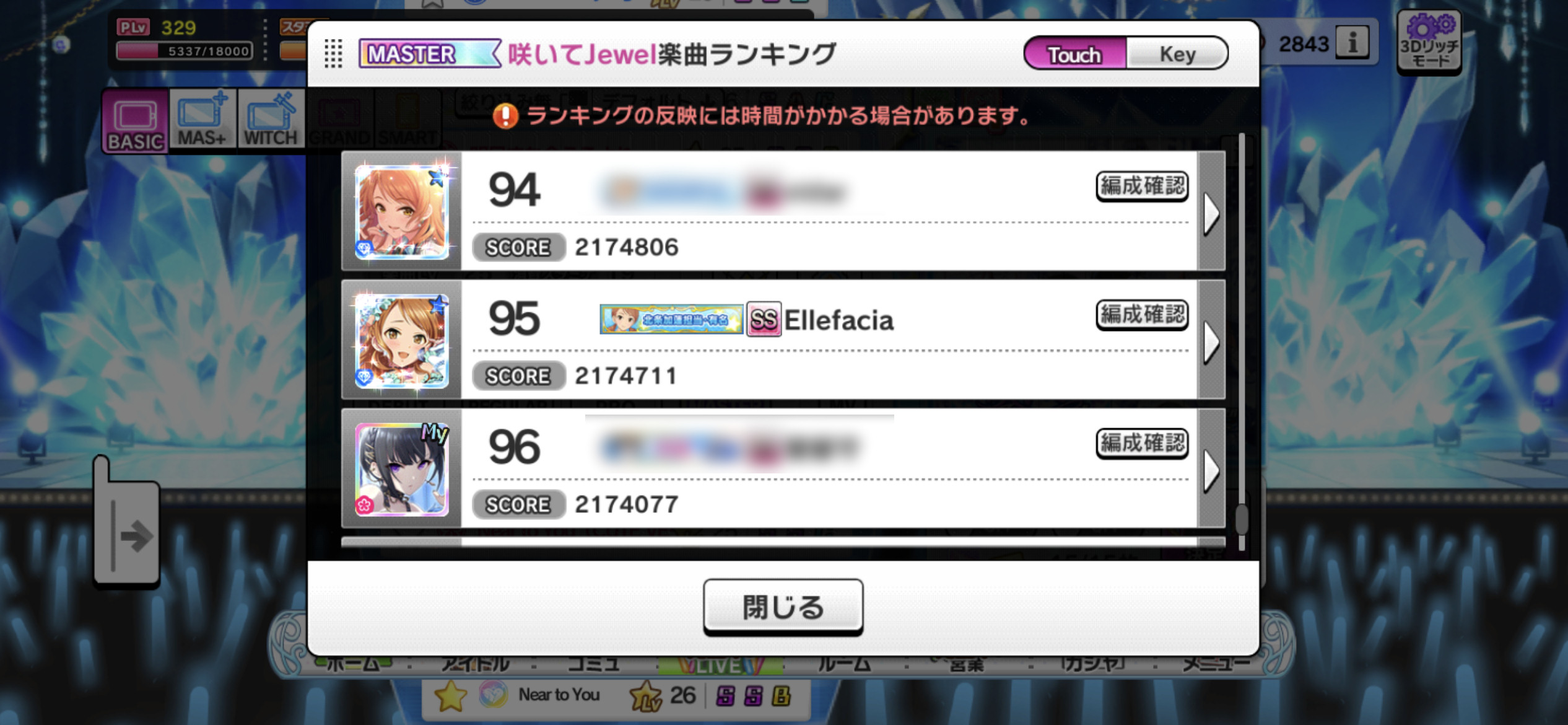
Task: Check rank 96 unit formation
Action: (x=1142, y=444)
